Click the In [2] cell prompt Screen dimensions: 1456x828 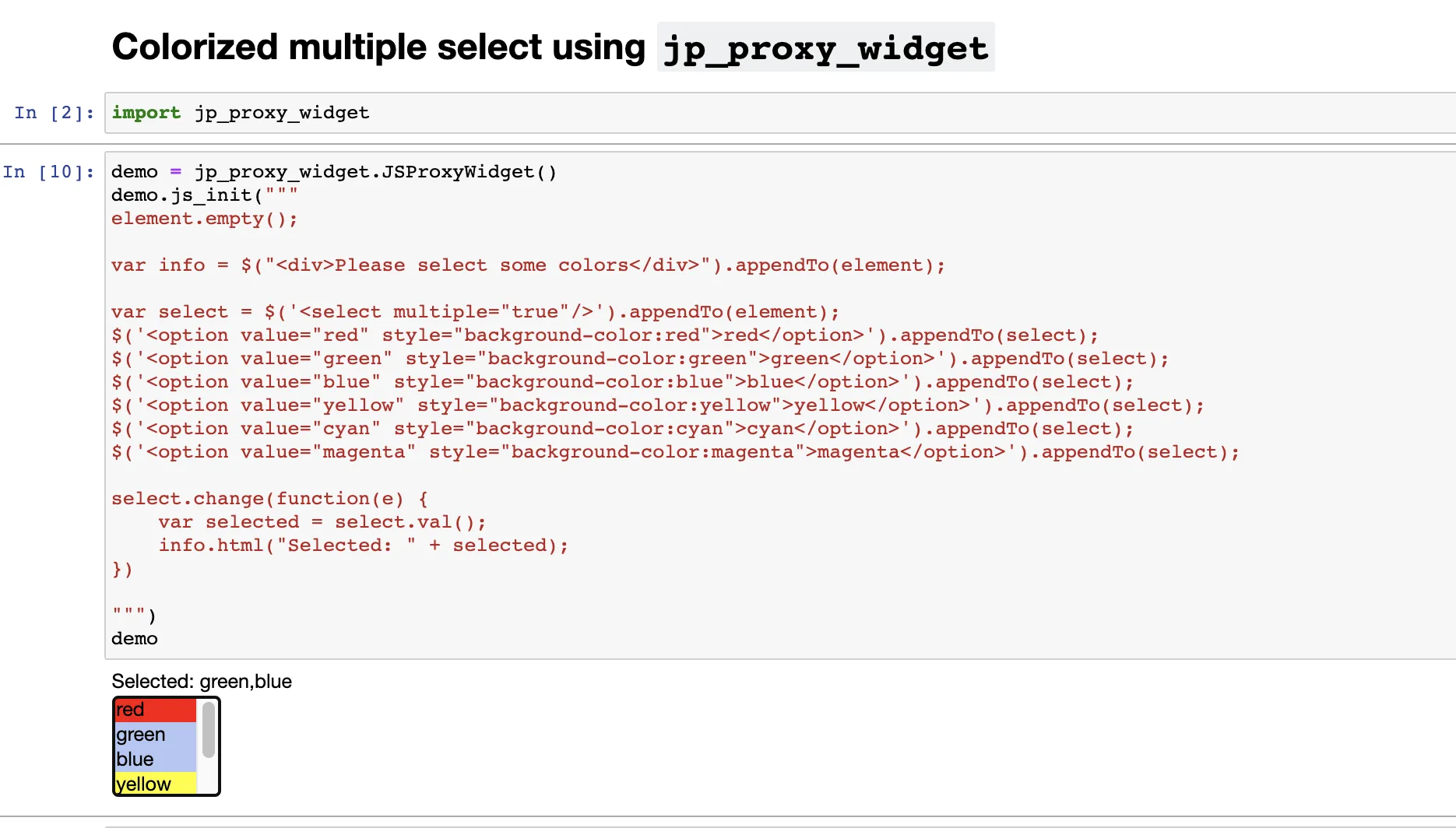[x=54, y=113]
